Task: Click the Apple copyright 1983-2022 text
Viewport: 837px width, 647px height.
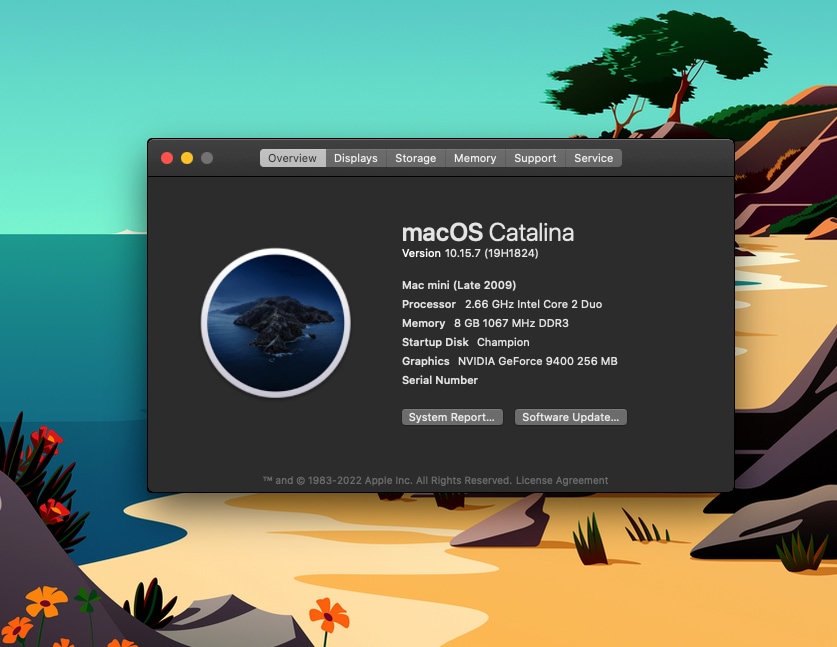Action: pyautogui.click(x=388, y=480)
